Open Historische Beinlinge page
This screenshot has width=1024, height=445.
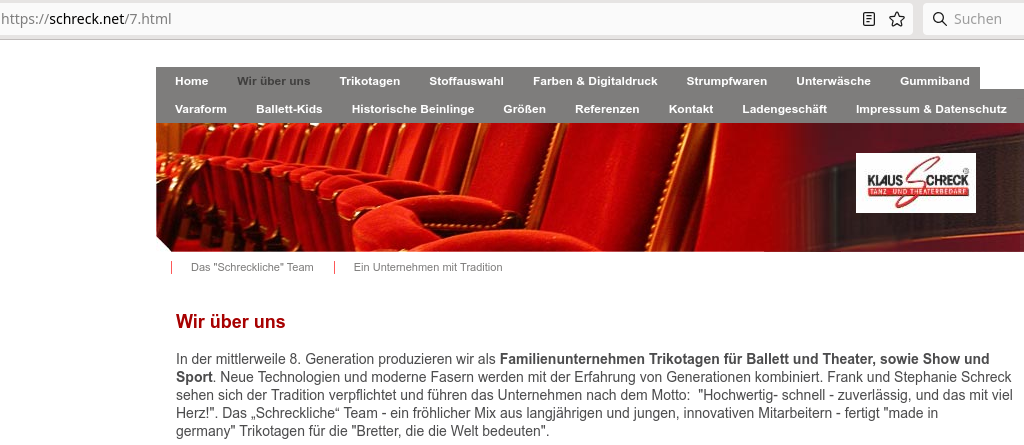(413, 109)
